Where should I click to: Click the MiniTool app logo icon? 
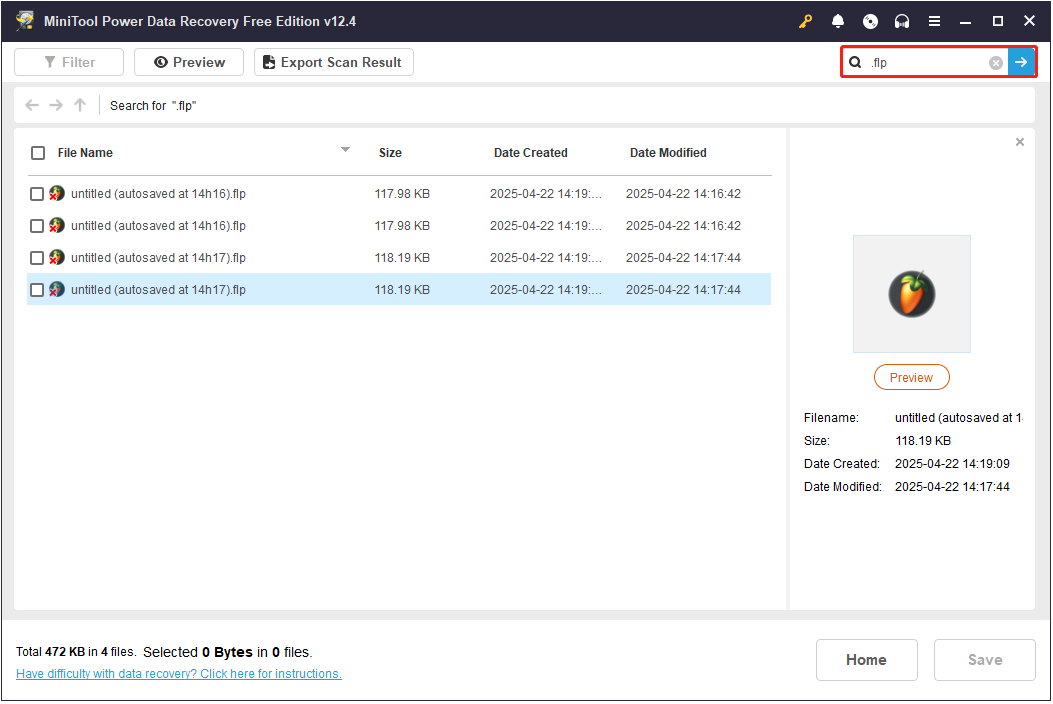point(25,21)
